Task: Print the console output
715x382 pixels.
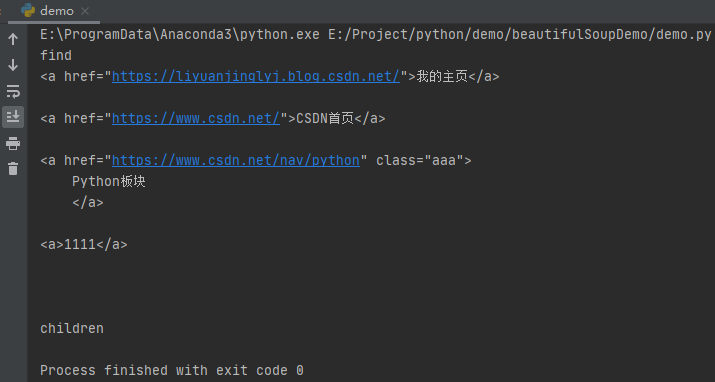Action: [13, 144]
